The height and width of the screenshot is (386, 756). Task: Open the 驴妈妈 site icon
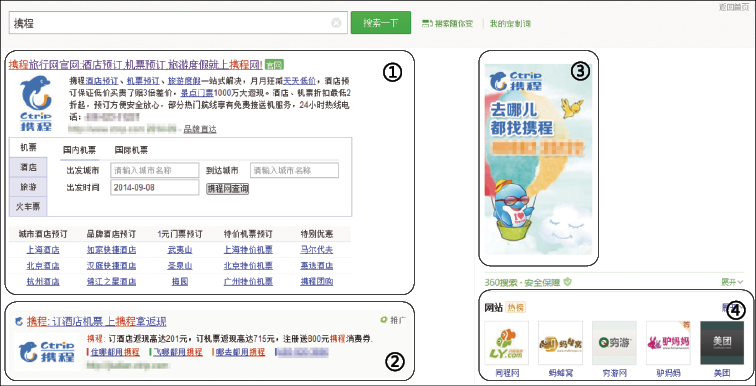(x=668, y=343)
